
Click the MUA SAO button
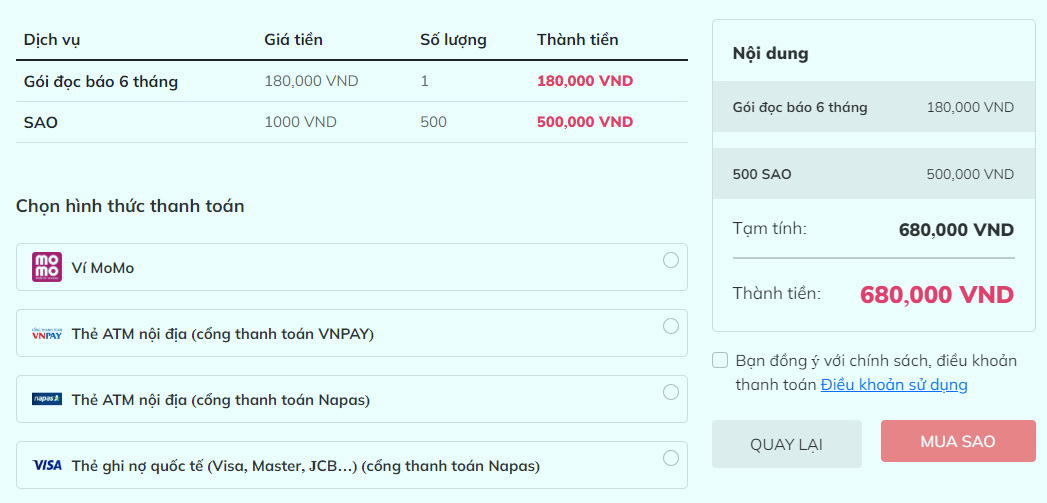pyautogui.click(x=958, y=441)
